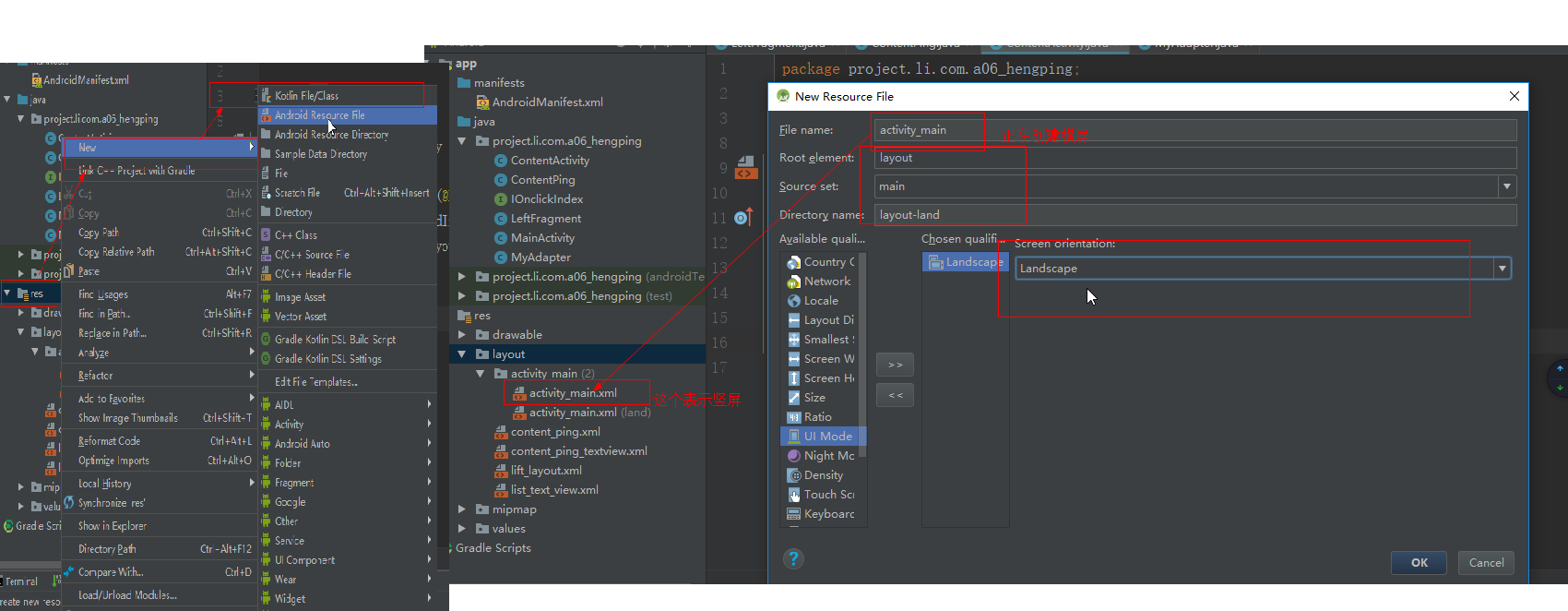Click the Image Asset android icon
The height and width of the screenshot is (611, 1568).
266,297
